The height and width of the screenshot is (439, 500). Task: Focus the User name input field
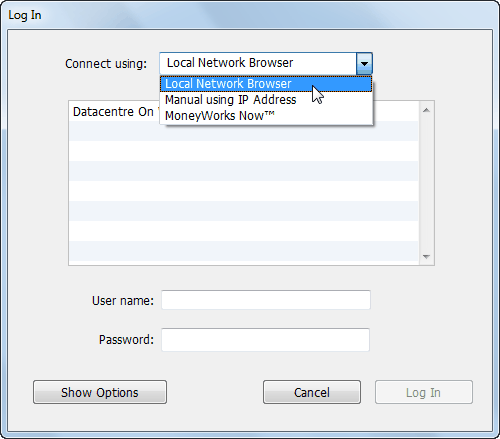point(266,300)
